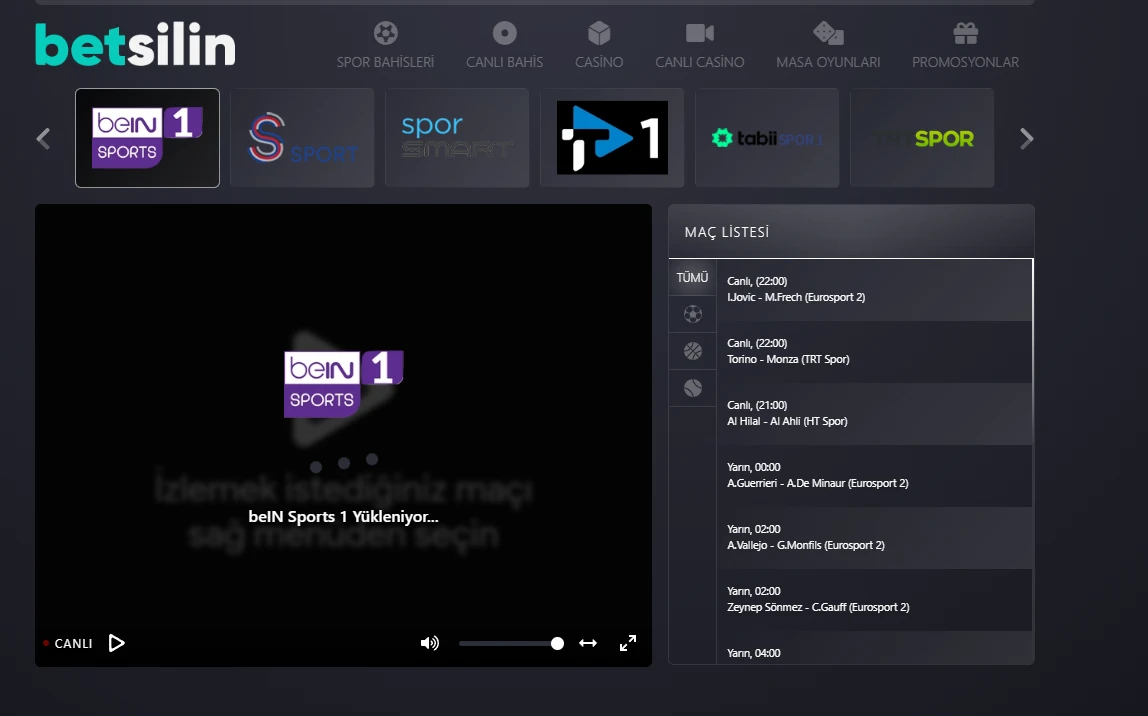Select the TÜMÜ filter tab
This screenshot has width=1148, height=716.
click(693, 277)
